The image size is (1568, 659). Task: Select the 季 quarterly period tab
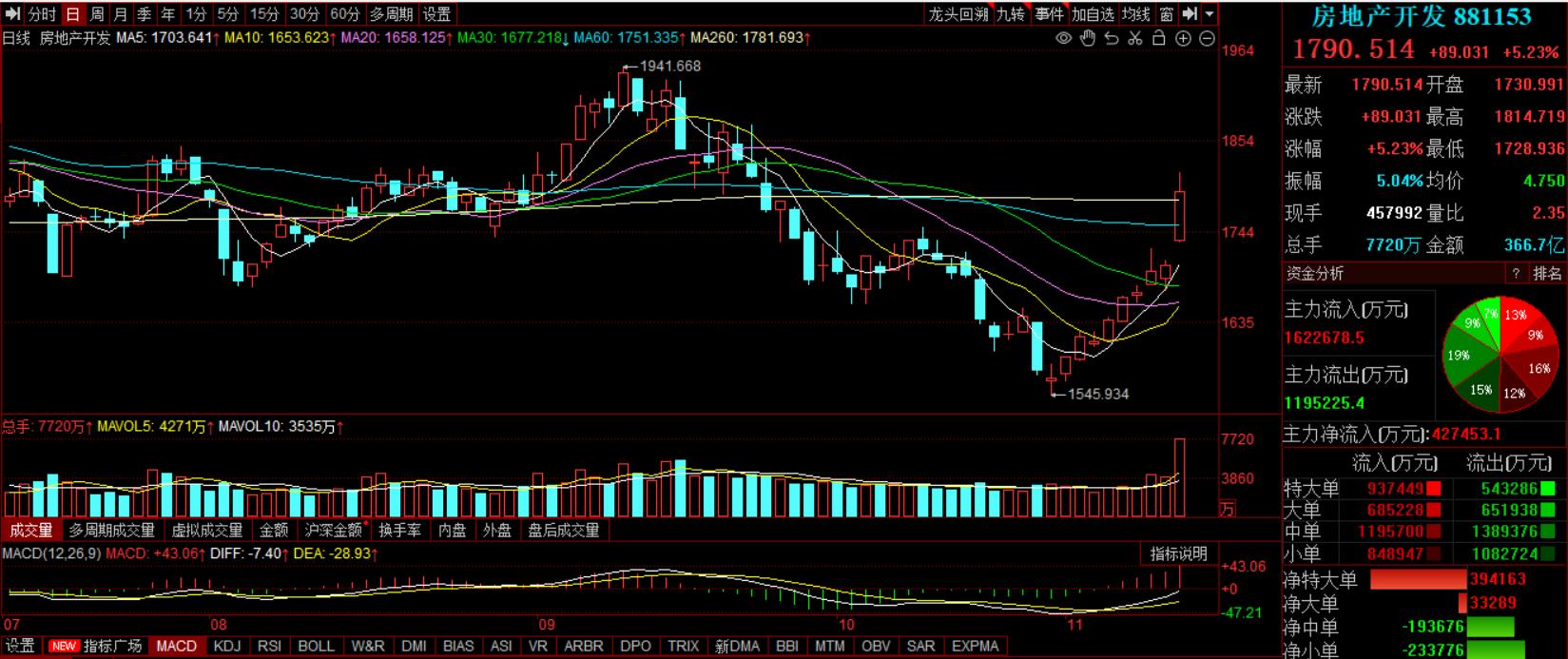click(145, 14)
